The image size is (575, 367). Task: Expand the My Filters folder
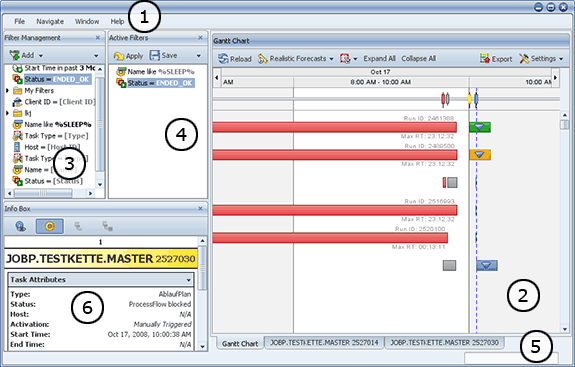click(x=7, y=91)
